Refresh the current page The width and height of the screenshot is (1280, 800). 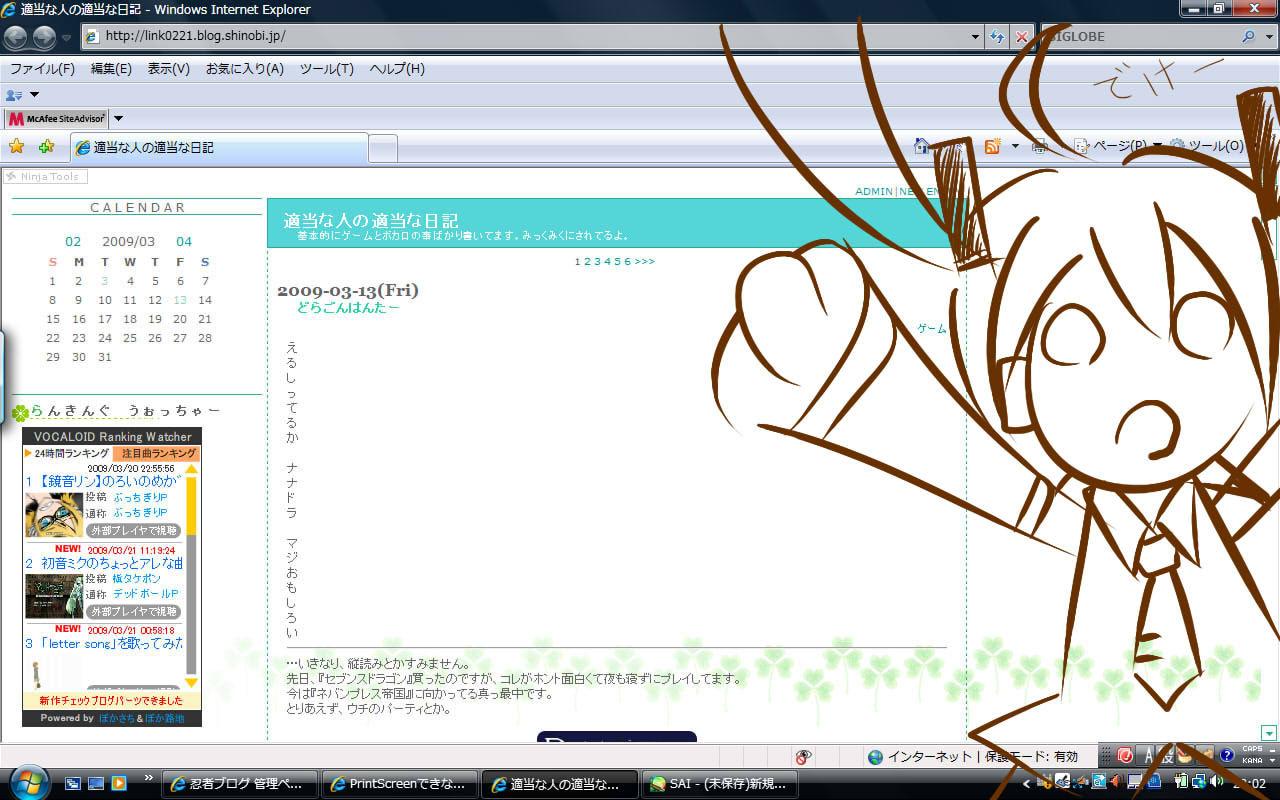click(x=997, y=36)
